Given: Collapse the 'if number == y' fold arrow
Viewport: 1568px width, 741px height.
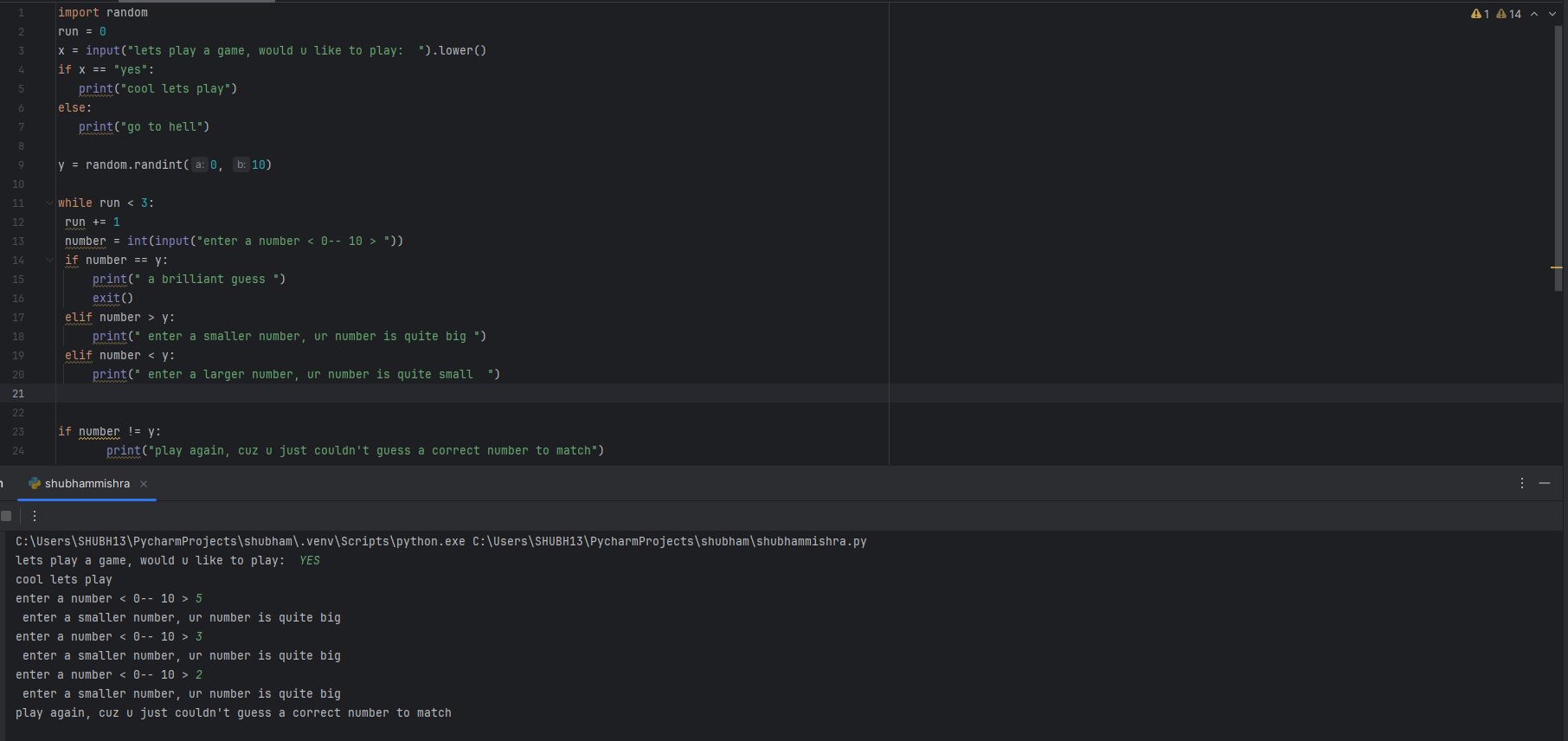Looking at the screenshot, I should pyautogui.click(x=49, y=261).
